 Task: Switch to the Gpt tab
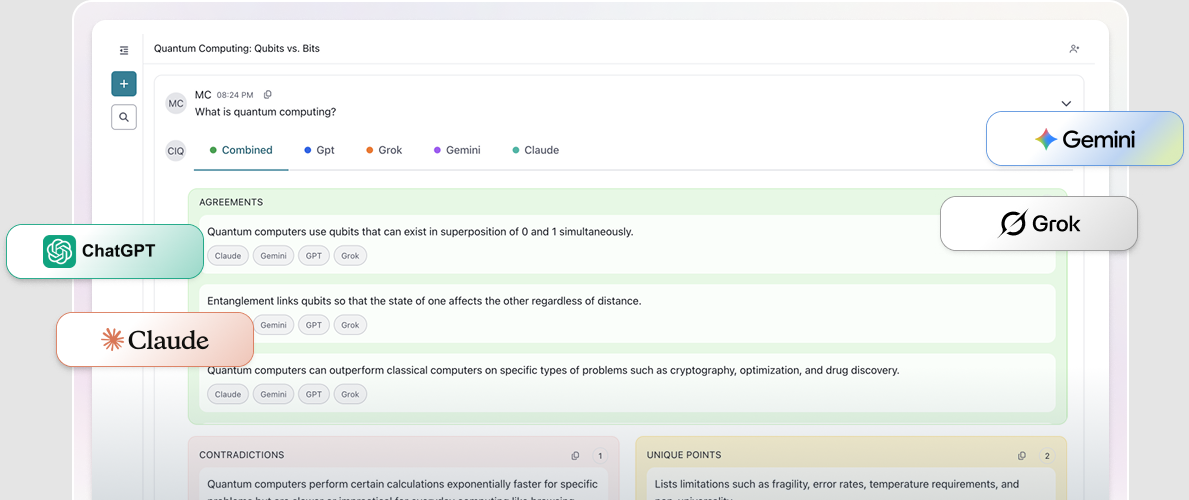[319, 150]
